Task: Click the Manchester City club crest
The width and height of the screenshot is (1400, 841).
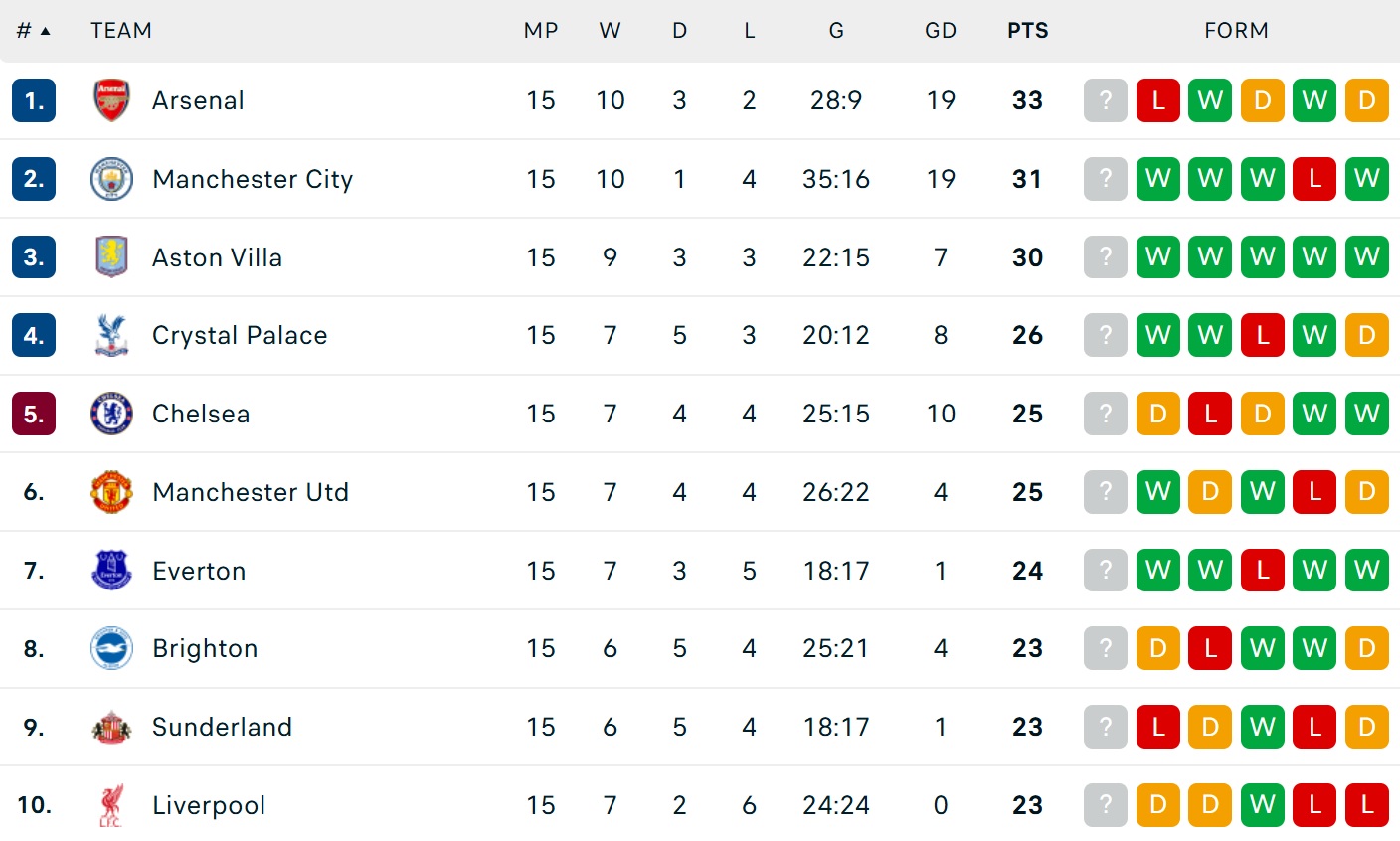Action: [111, 179]
